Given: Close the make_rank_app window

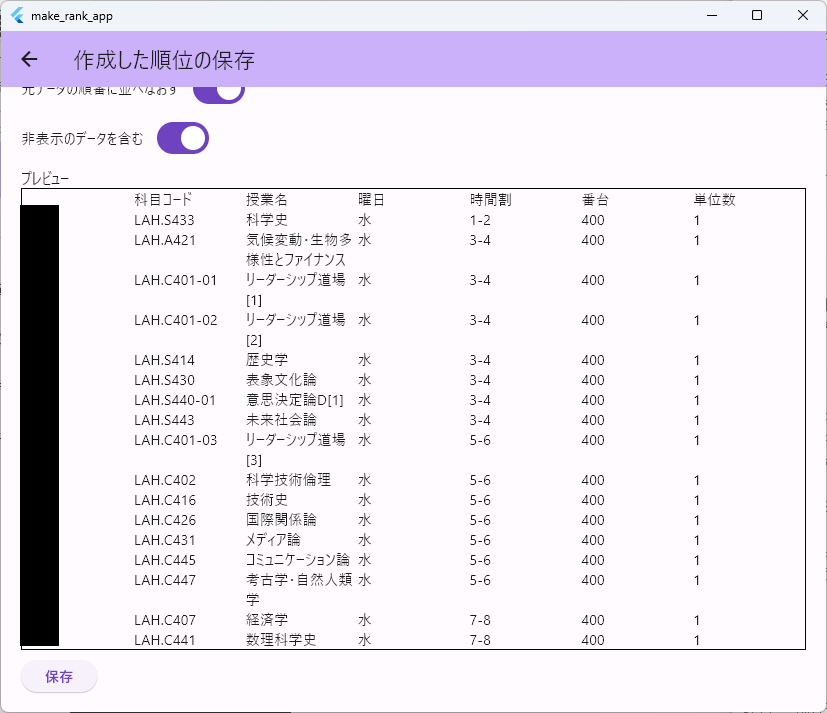Looking at the screenshot, I should pos(803,15).
